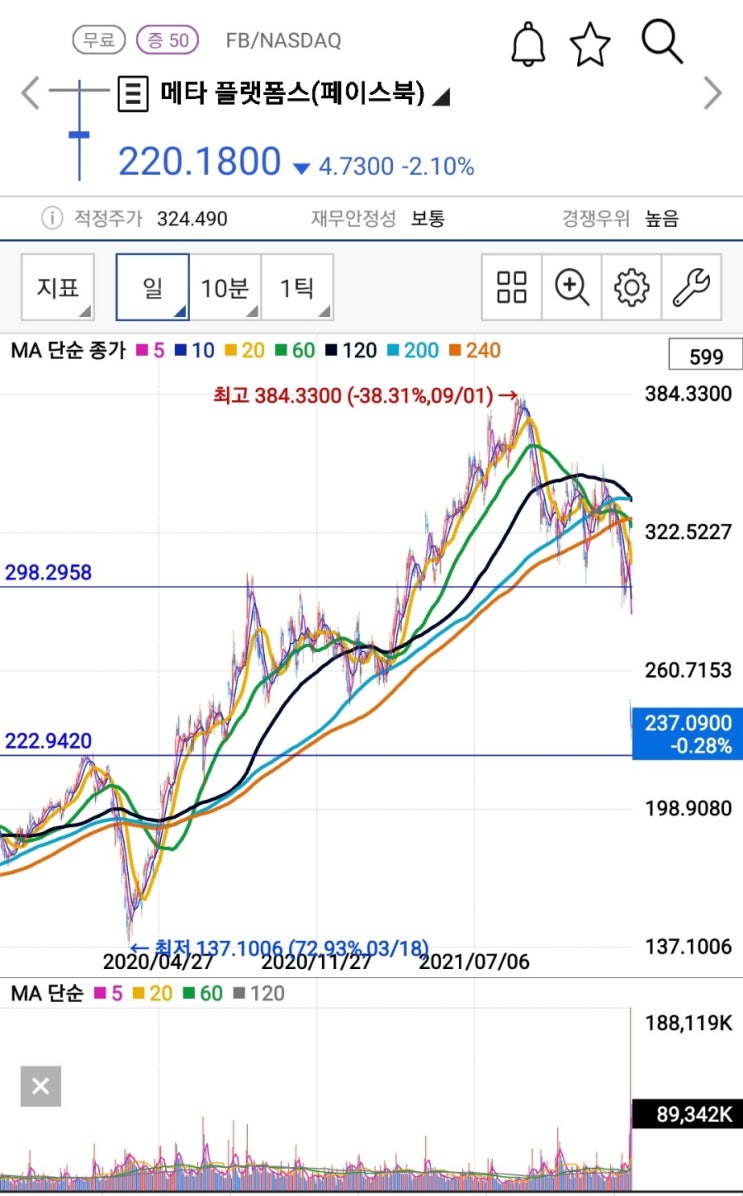Screen dimensions: 743x1196
Task: Open the search magnifier icon
Action: (661, 41)
